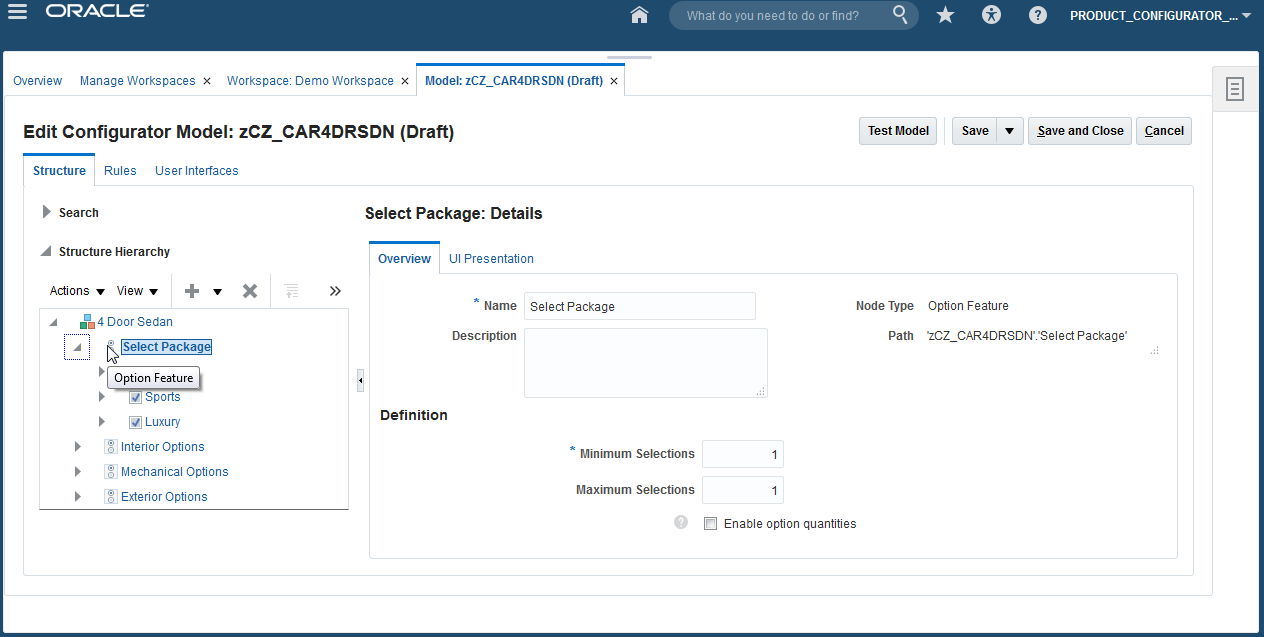Click the accessibility settings icon
The image size is (1264, 637).
click(x=991, y=15)
